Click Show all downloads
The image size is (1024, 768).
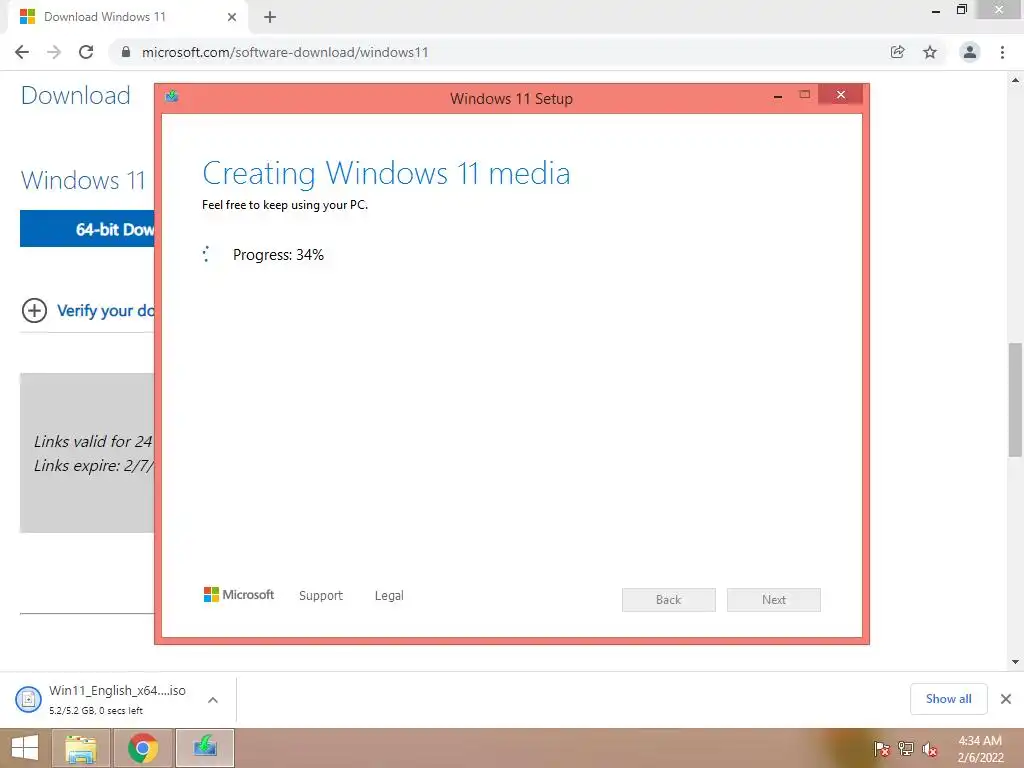point(948,699)
